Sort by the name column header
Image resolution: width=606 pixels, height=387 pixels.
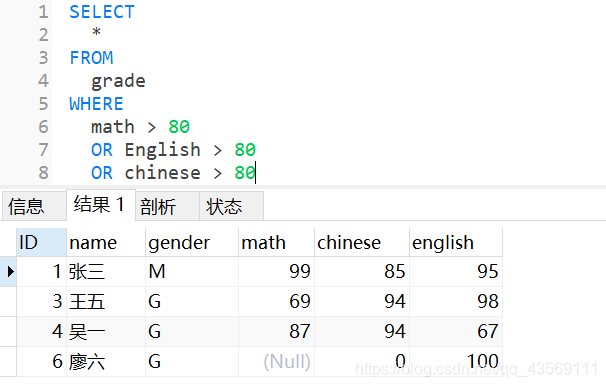pyautogui.click(x=106, y=242)
